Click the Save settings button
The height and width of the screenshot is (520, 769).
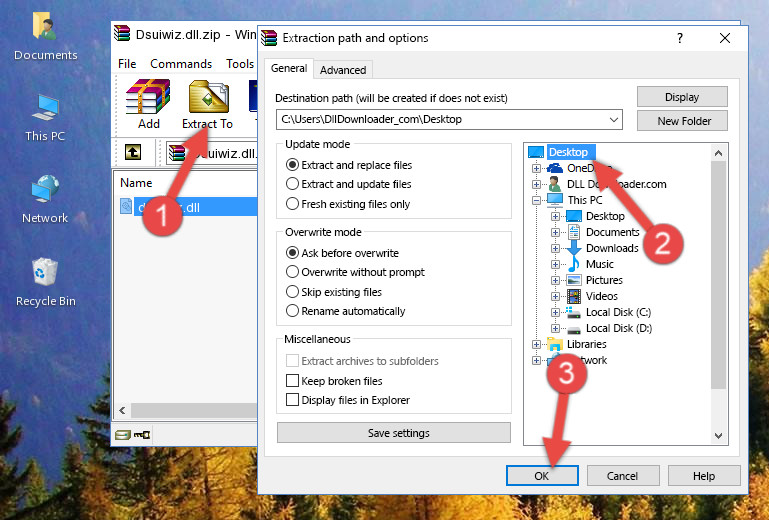point(393,433)
